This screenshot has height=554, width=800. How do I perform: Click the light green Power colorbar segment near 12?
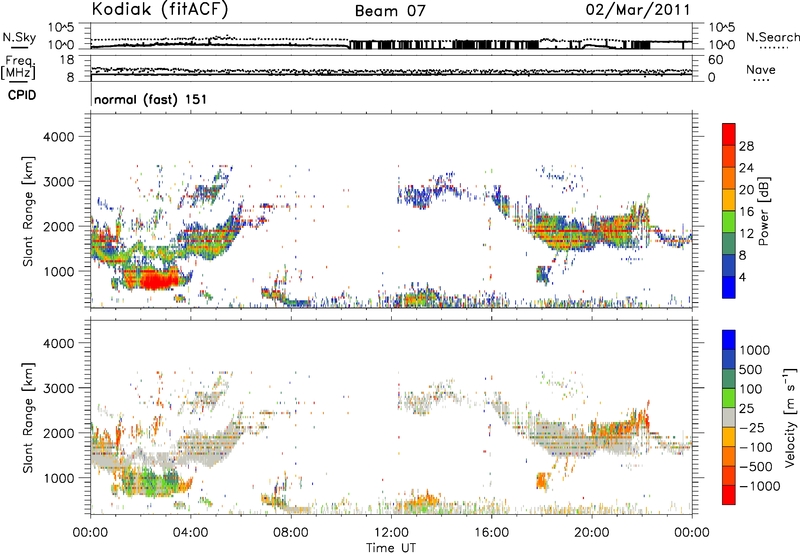729,221
